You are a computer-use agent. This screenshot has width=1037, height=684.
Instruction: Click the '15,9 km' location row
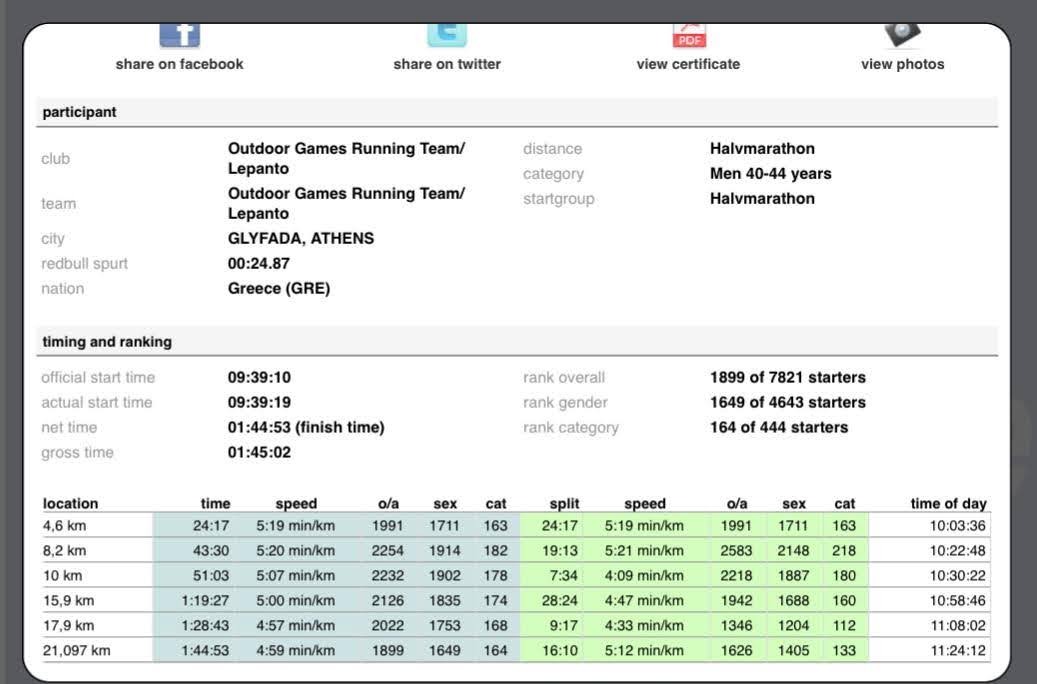(x=69, y=601)
